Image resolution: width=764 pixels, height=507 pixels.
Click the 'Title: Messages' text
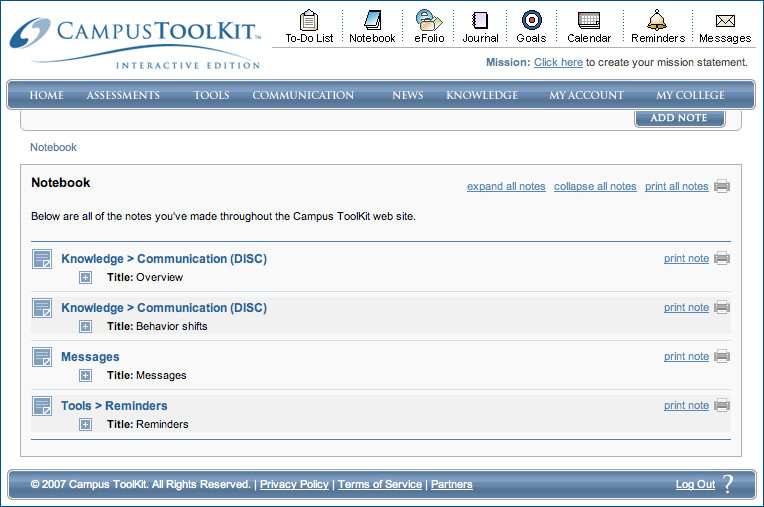pyautogui.click(x=147, y=376)
